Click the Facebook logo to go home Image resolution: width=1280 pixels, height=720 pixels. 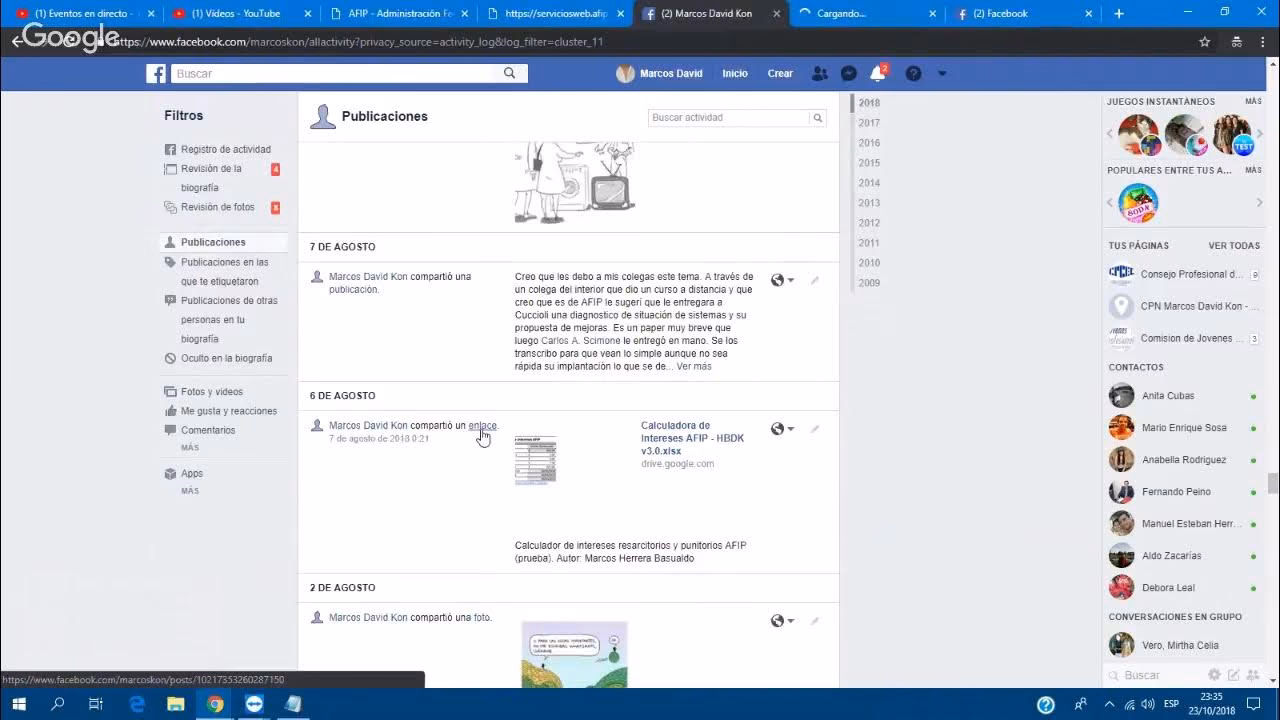(x=156, y=73)
